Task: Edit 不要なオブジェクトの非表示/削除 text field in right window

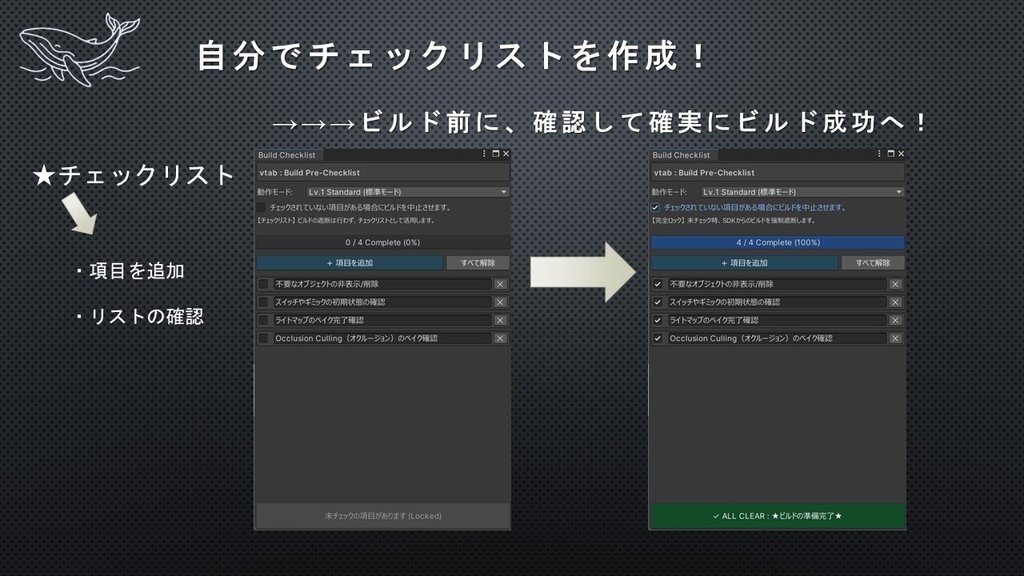Action: [777, 284]
